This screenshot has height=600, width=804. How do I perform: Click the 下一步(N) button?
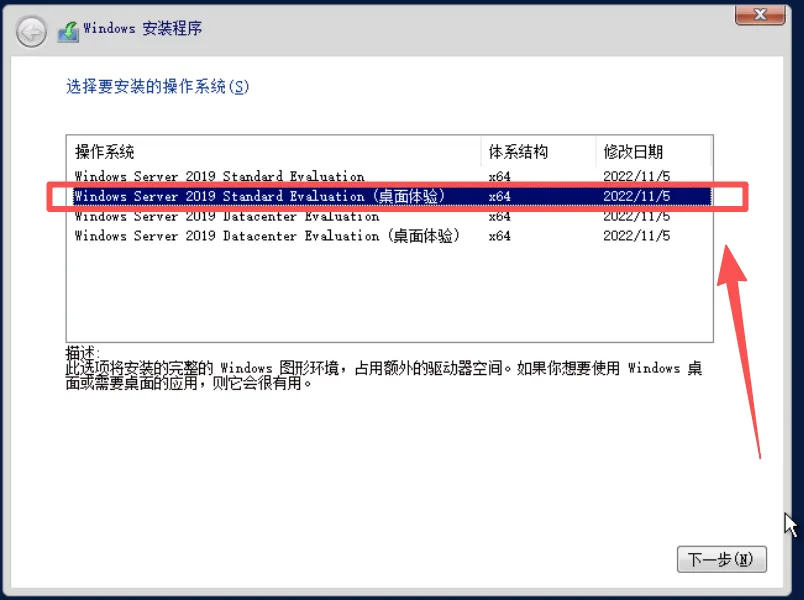721,559
